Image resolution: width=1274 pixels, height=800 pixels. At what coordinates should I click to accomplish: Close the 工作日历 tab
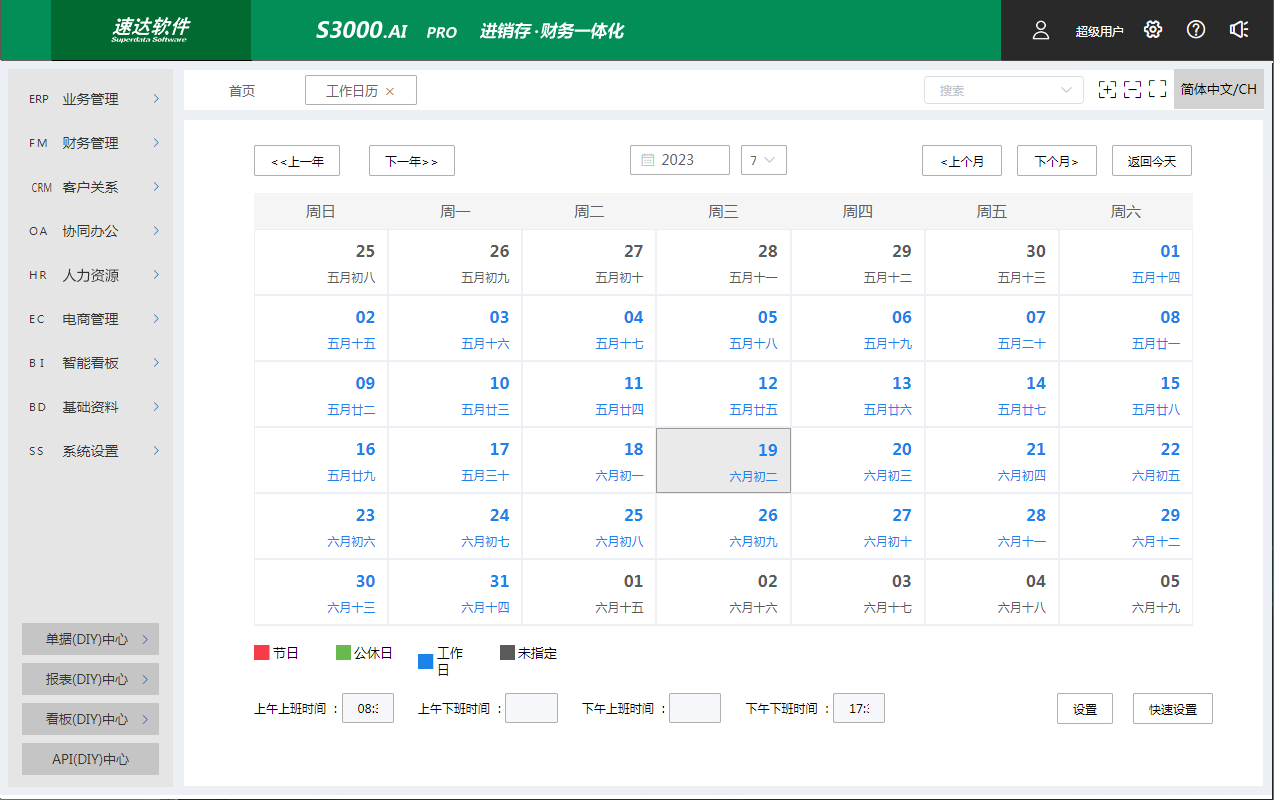[x=390, y=91]
